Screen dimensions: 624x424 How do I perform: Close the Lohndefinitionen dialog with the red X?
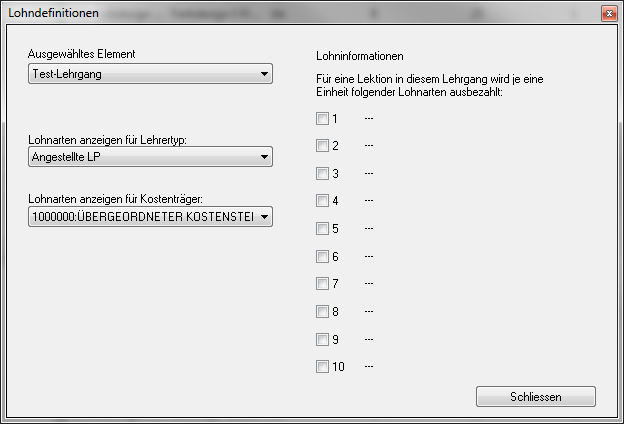tap(608, 14)
